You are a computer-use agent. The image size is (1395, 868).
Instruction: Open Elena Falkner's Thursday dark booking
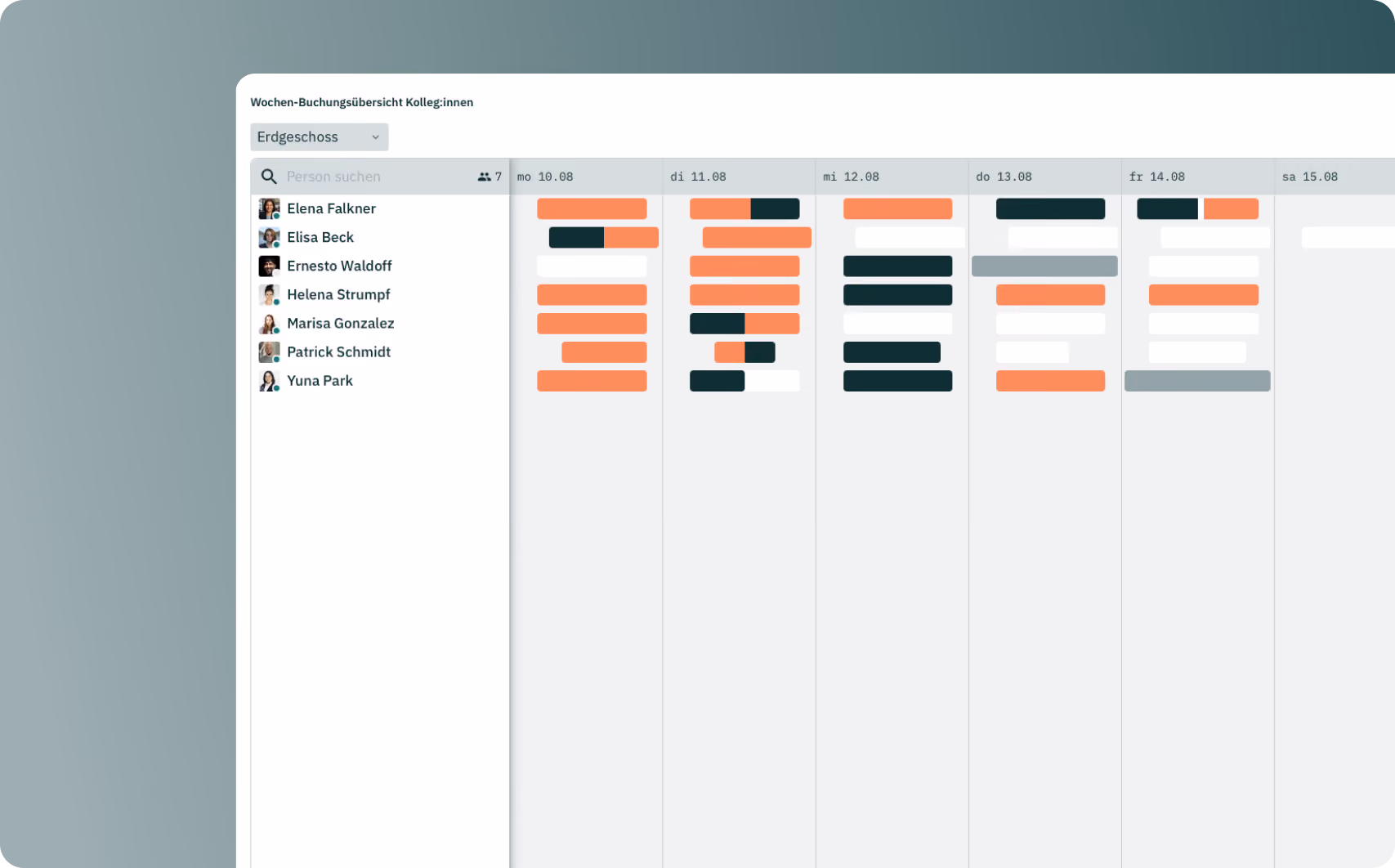coord(1050,208)
